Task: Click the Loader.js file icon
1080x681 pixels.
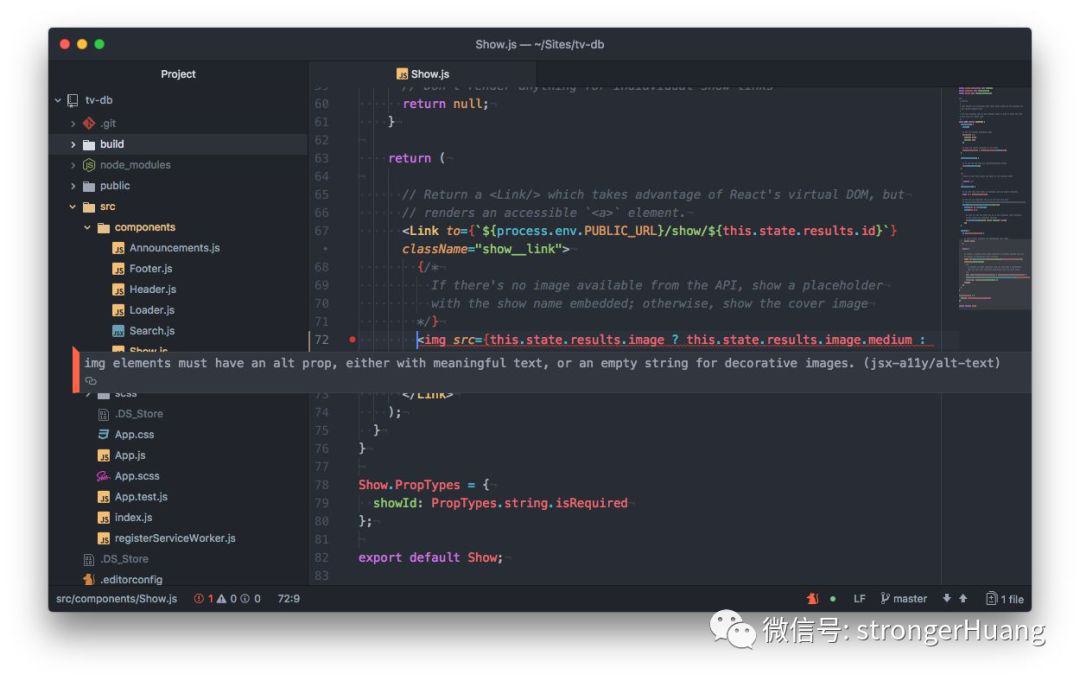Action: pyautogui.click(x=118, y=310)
